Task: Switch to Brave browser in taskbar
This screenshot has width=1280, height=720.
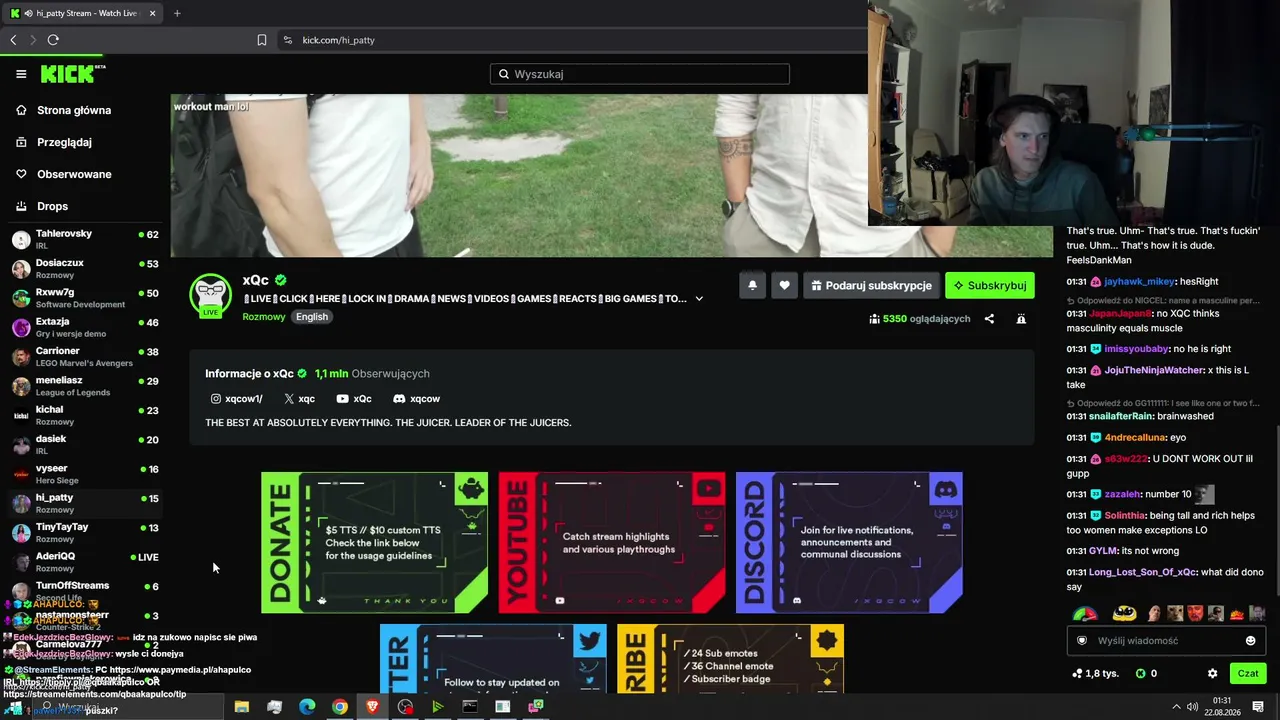Action: point(373,707)
